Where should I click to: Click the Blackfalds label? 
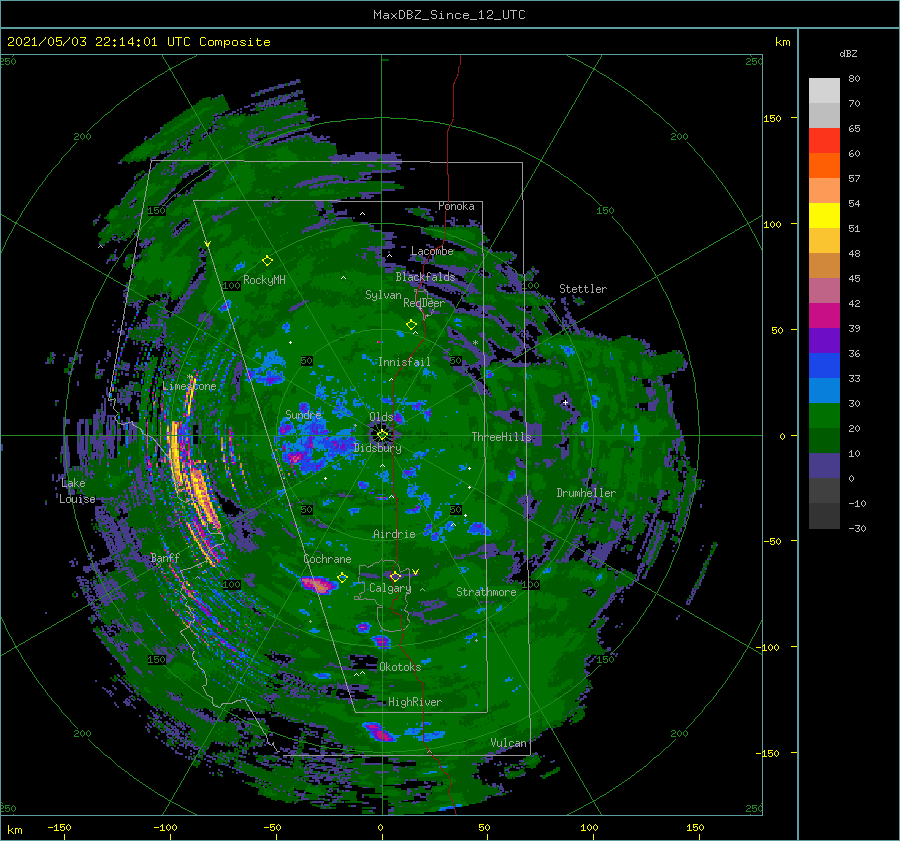tap(425, 277)
